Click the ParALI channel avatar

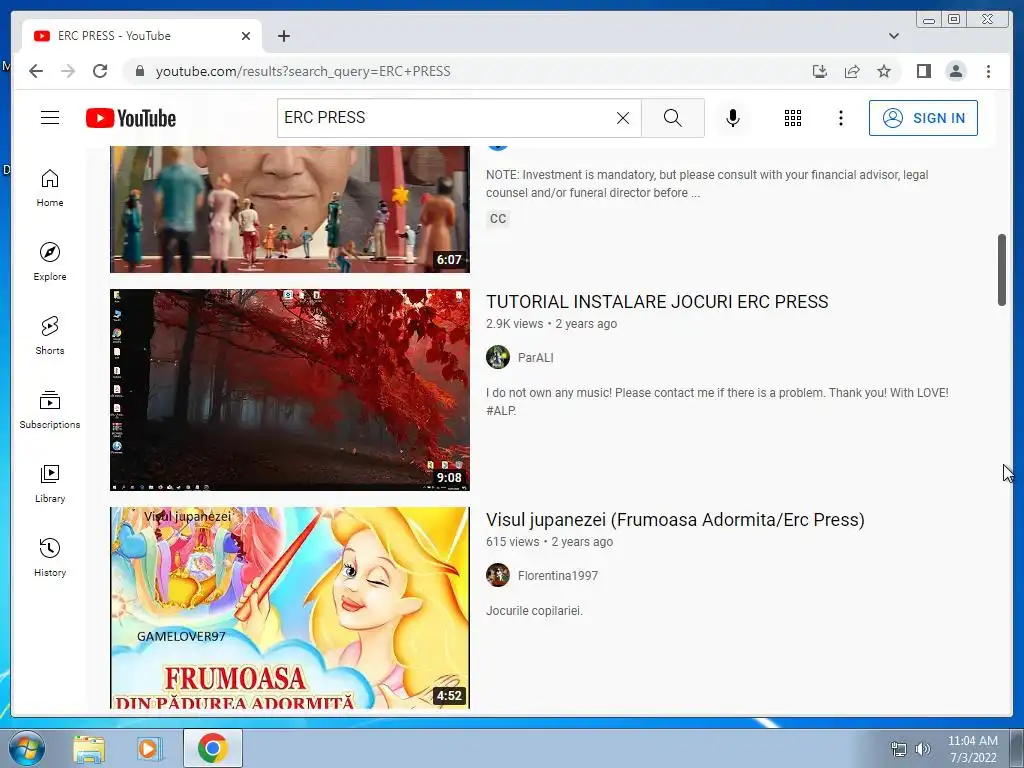tap(498, 357)
